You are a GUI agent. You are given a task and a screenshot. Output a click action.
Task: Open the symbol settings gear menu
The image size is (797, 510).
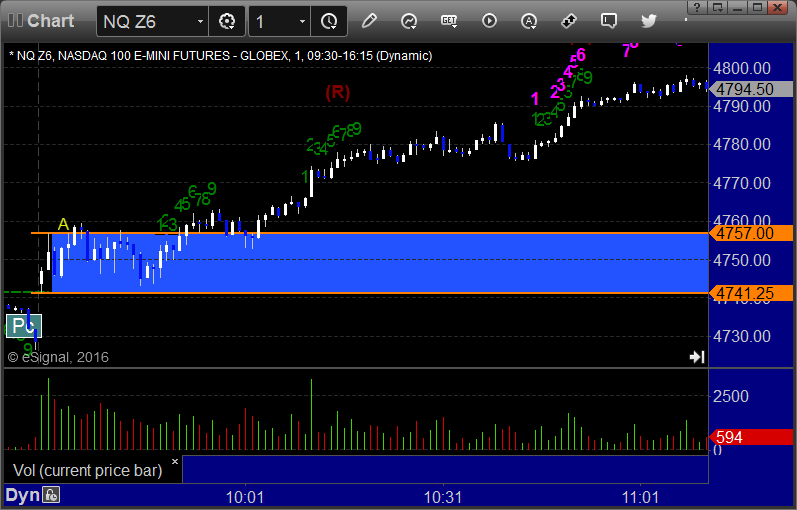click(227, 21)
